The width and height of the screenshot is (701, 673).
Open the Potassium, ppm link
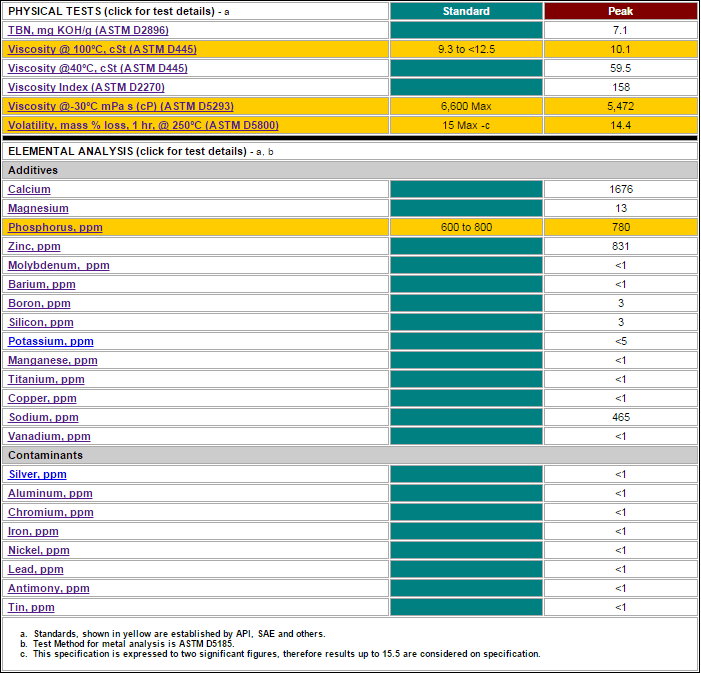(50, 341)
